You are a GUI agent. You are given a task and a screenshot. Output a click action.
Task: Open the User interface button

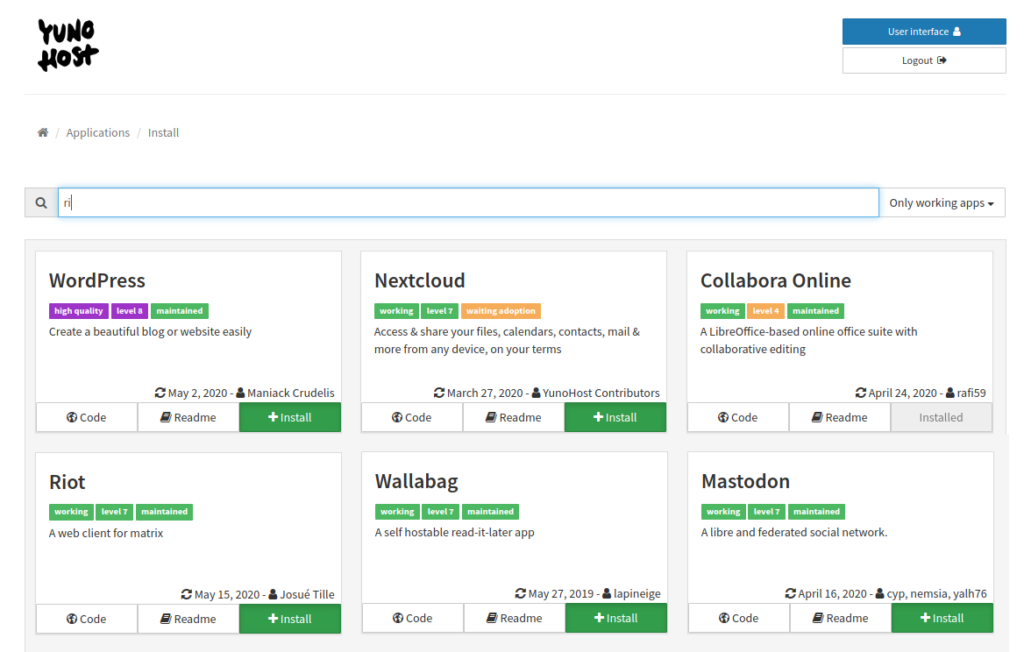[923, 32]
